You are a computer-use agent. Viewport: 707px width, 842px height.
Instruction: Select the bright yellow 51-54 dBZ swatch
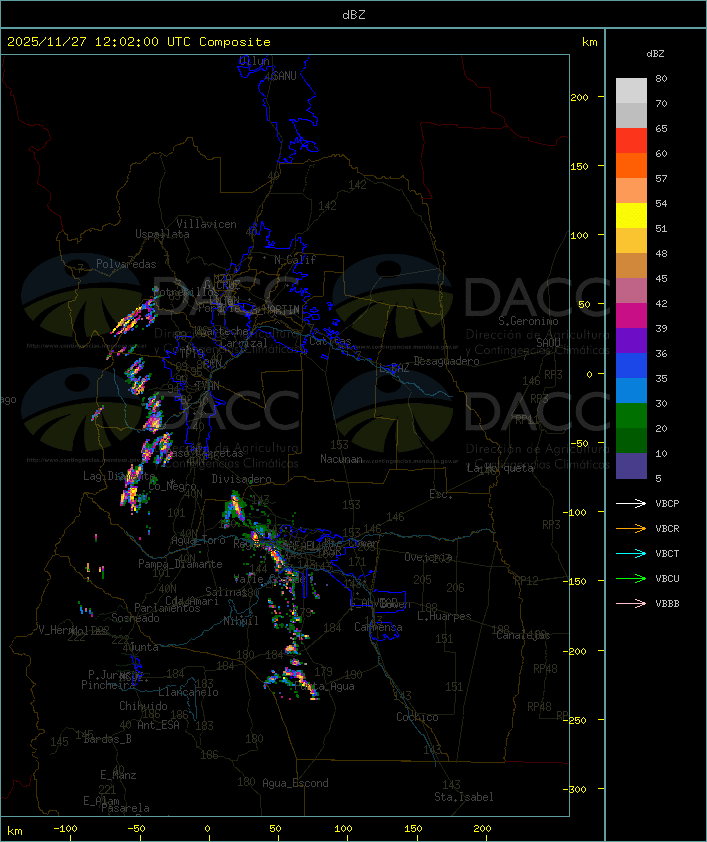pos(631,215)
